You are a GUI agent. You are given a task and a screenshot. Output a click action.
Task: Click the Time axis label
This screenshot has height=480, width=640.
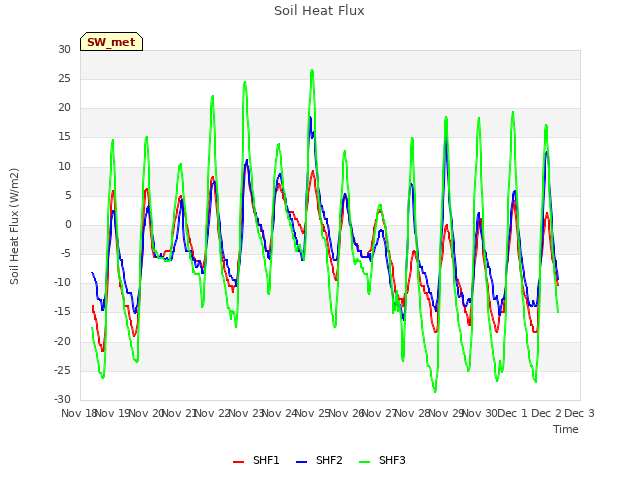pyautogui.click(x=566, y=429)
